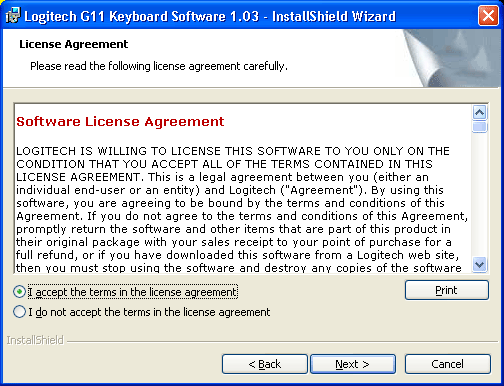504x386 pixels.
Task: Click the Logitech G11 Keyboard Software title bar
Action: tap(210, 16)
